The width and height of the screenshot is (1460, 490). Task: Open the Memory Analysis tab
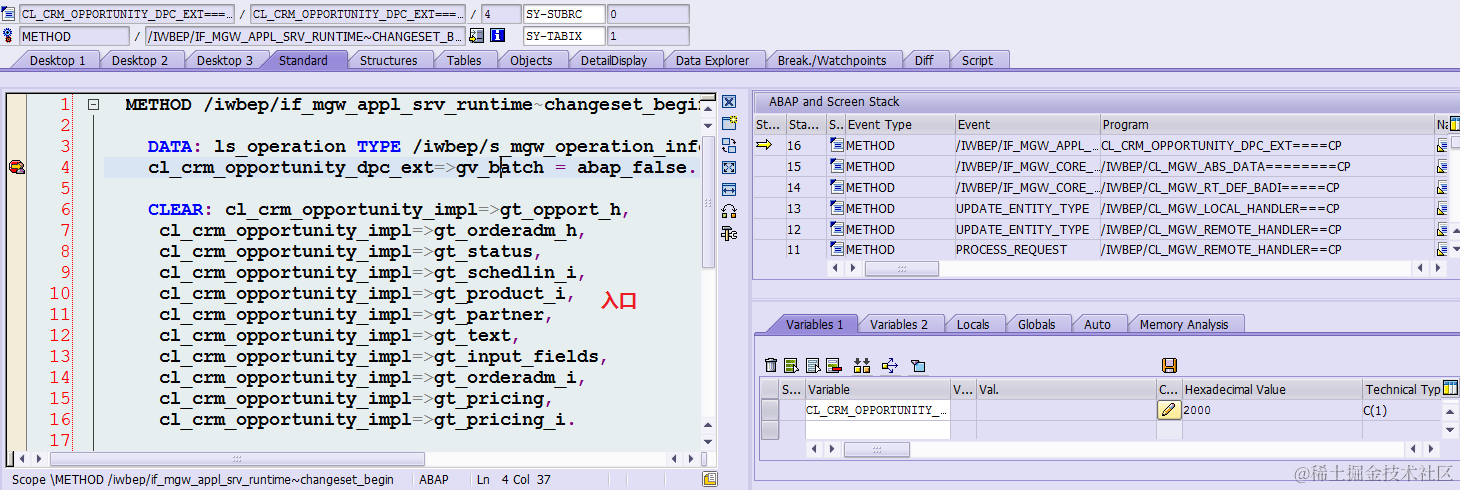click(1184, 324)
